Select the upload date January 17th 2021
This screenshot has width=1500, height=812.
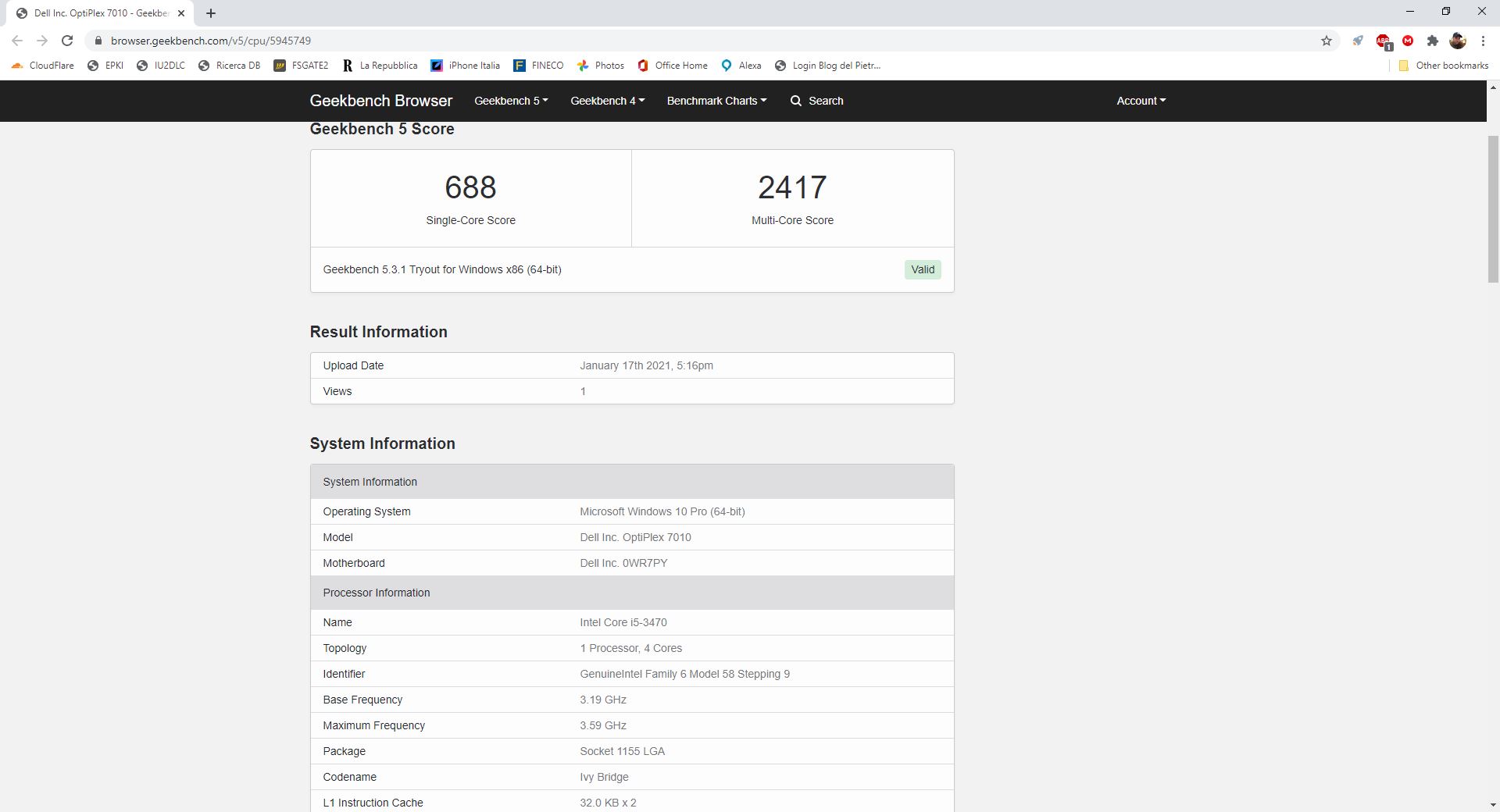(646, 365)
